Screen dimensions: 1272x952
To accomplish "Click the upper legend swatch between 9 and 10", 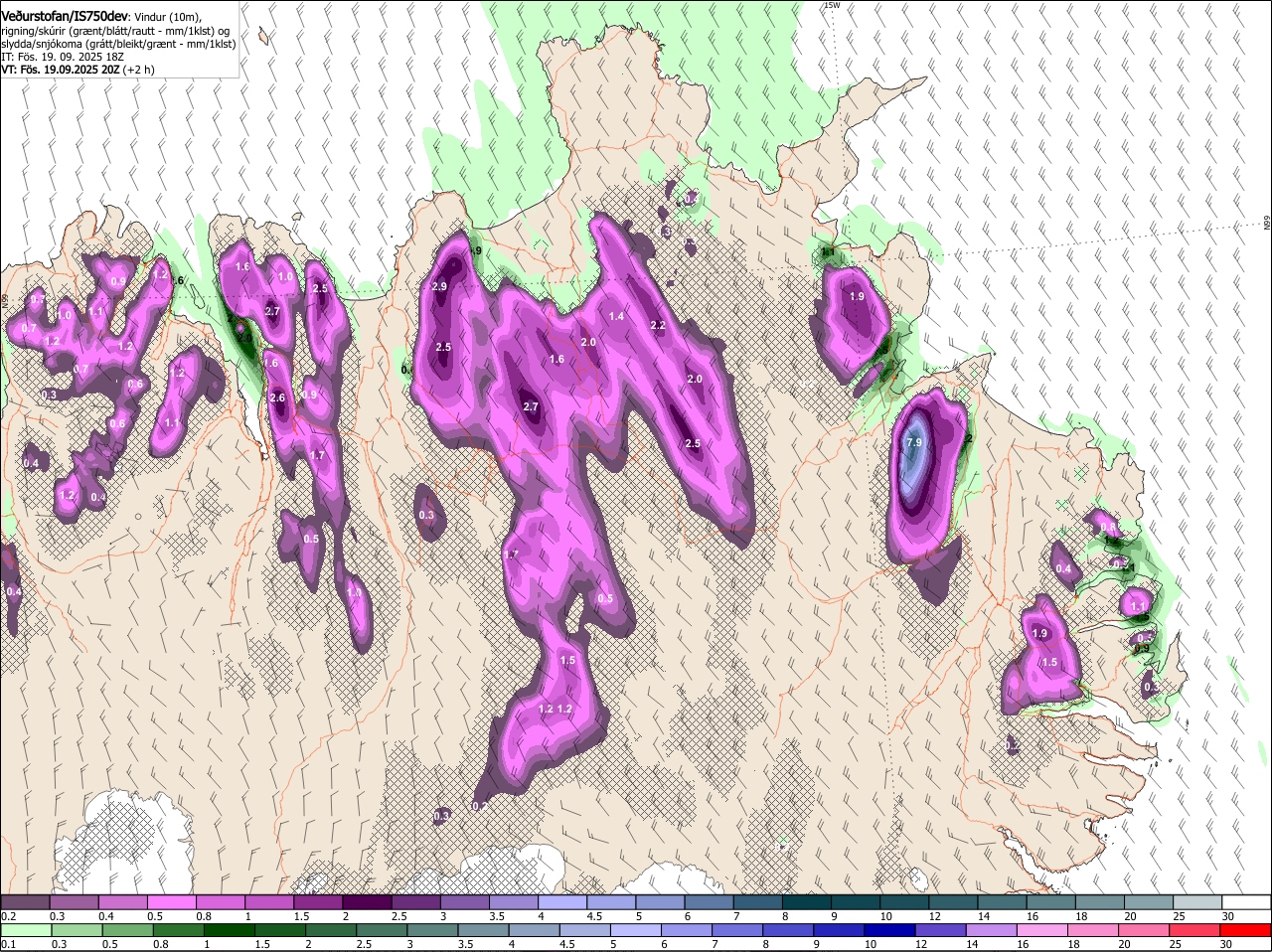I will coord(856,902).
